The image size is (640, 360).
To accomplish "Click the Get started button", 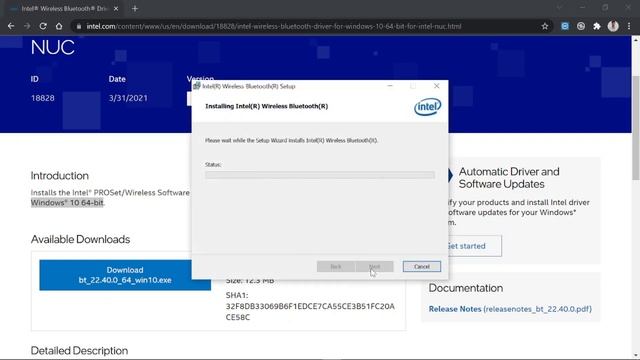I will [x=475, y=246].
